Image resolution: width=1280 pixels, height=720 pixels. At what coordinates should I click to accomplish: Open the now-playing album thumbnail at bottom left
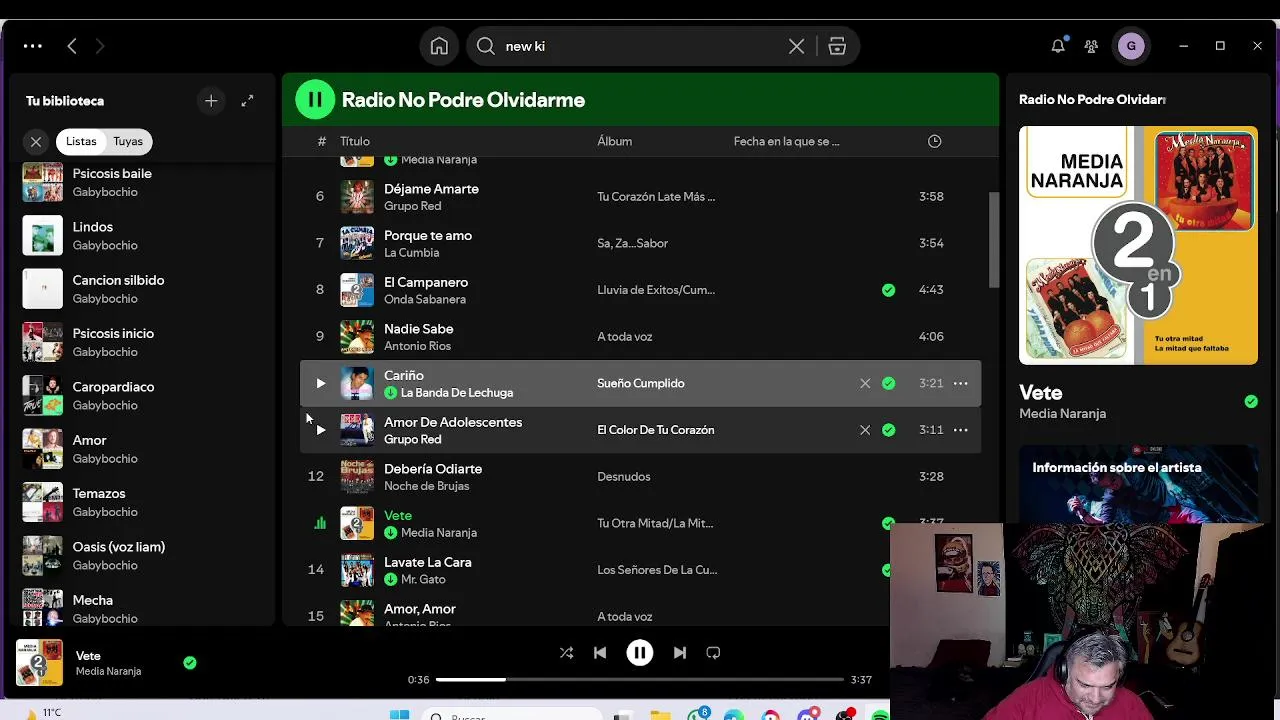pos(39,663)
